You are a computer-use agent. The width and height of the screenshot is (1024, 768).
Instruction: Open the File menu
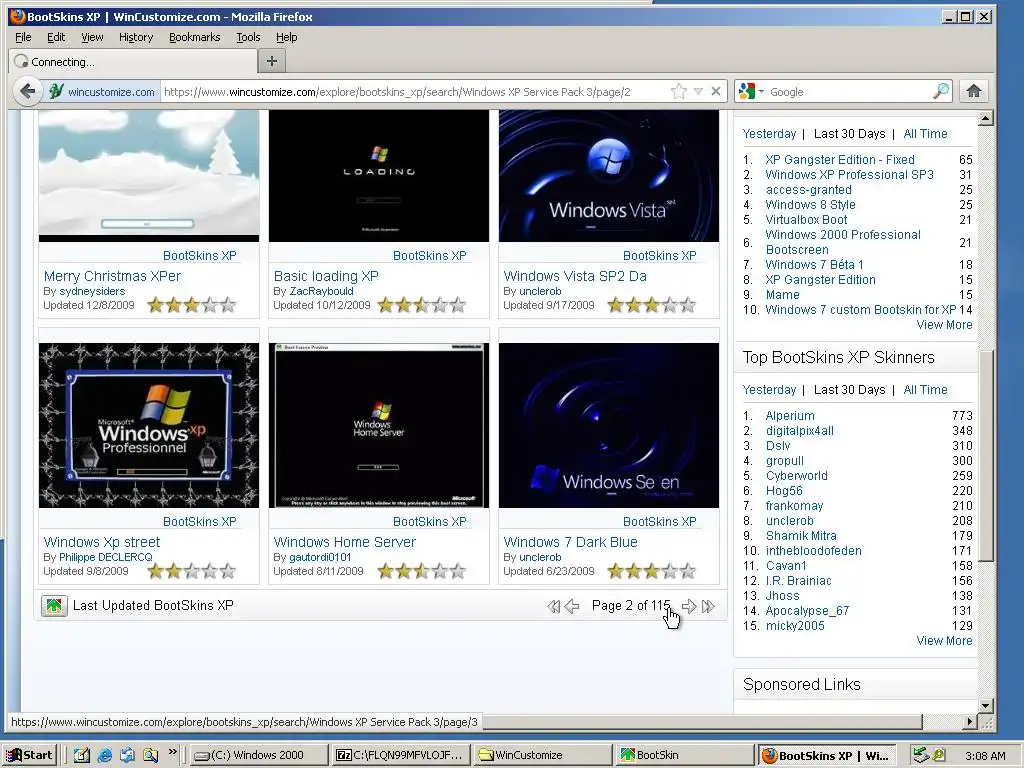(23, 37)
